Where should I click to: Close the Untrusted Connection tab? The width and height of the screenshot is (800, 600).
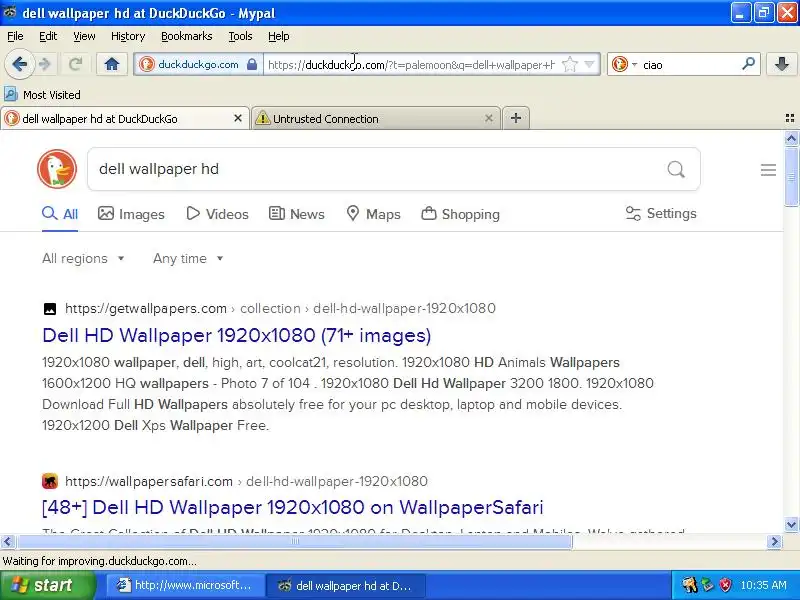coord(488,118)
